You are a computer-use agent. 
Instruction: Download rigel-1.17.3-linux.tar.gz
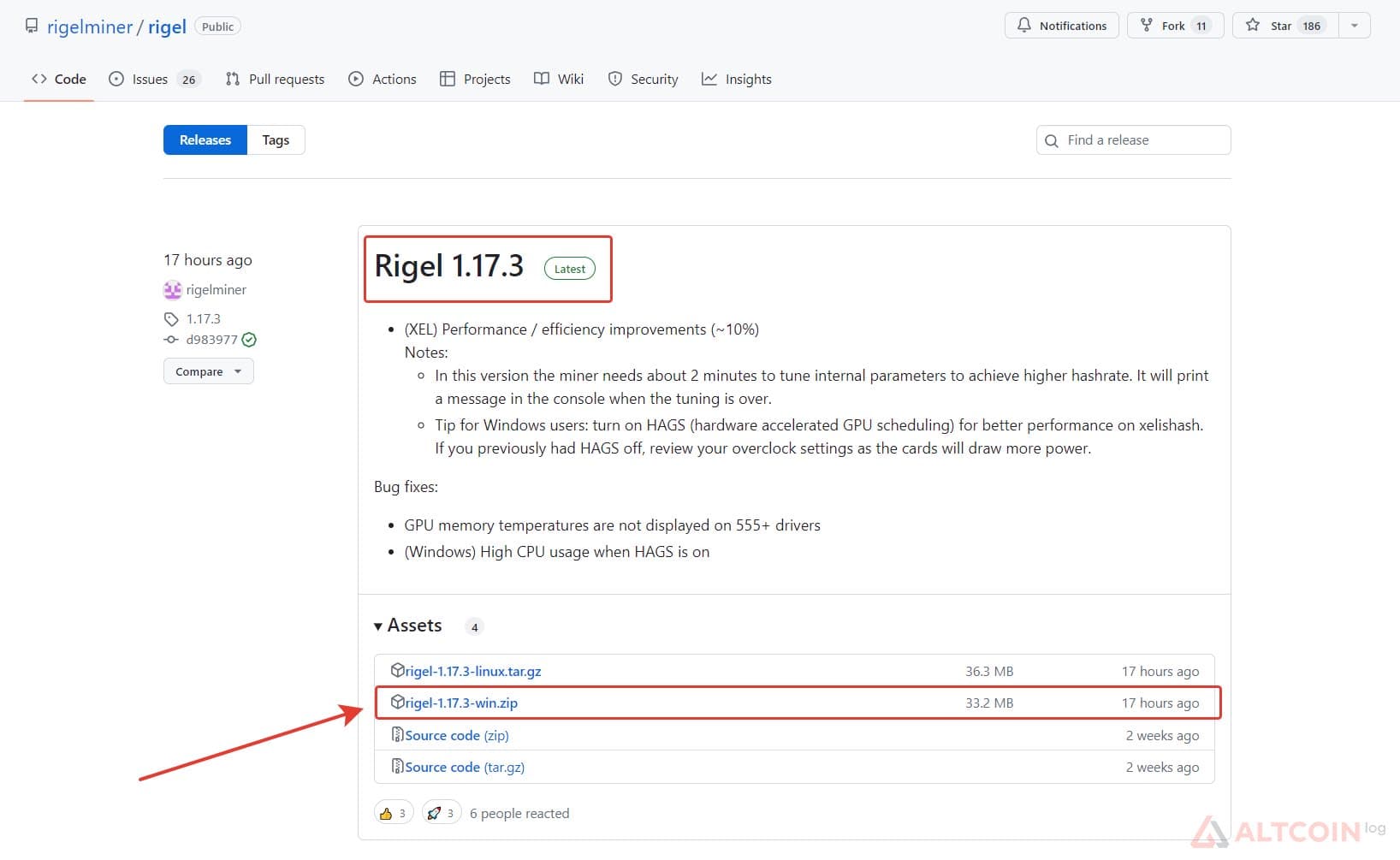pyautogui.click(x=473, y=671)
